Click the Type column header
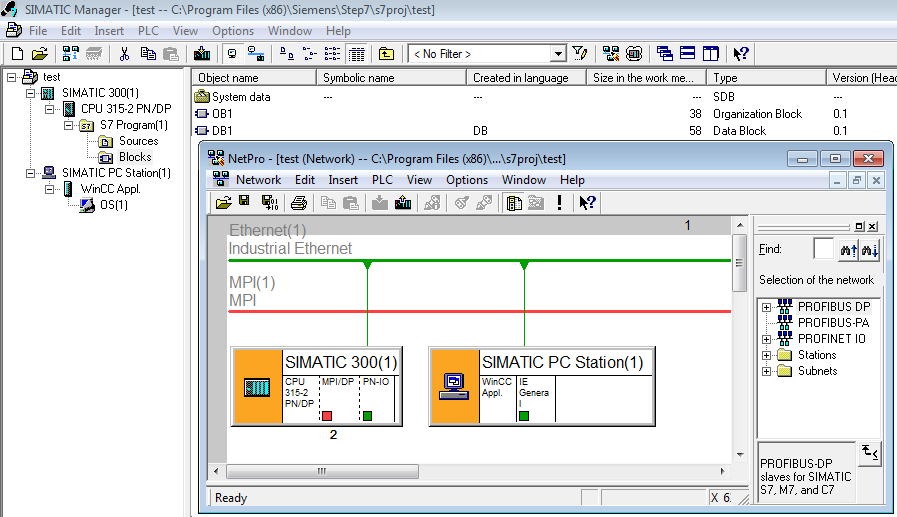The height and width of the screenshot is (517, 897). pos(767,78)
